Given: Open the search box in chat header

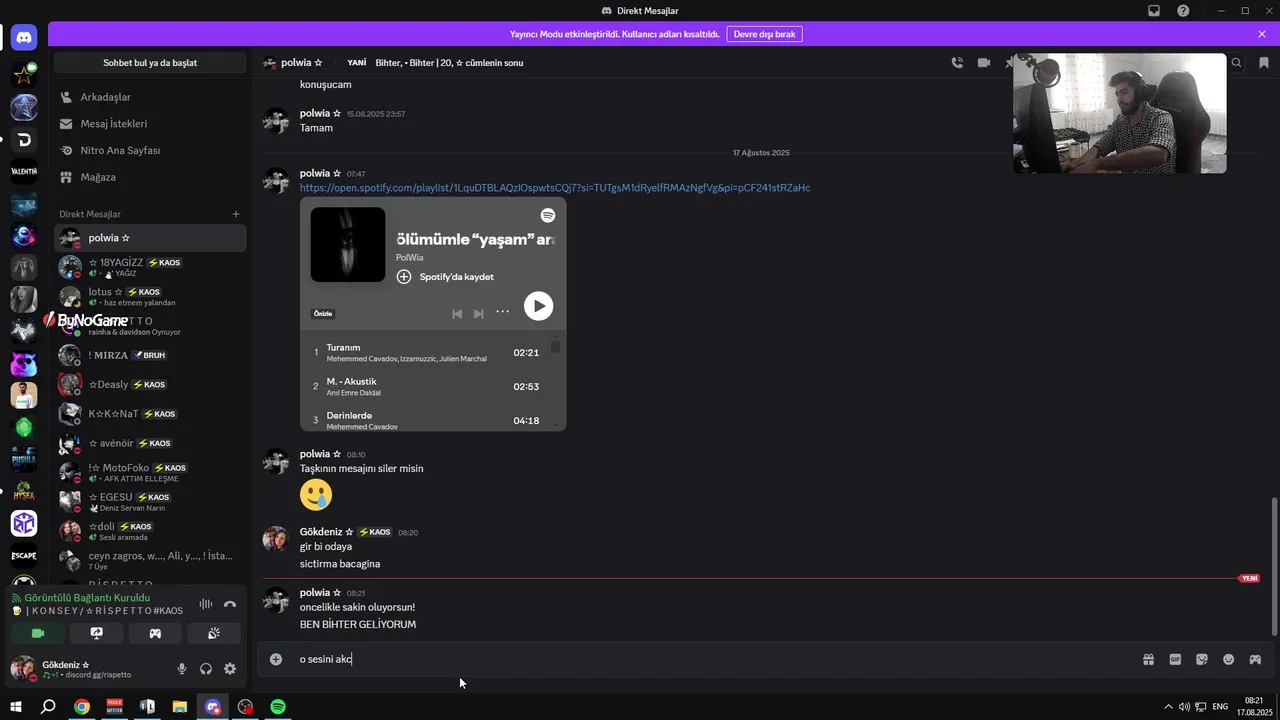Looking at the screenshot, I should [x=1237, y=63].
